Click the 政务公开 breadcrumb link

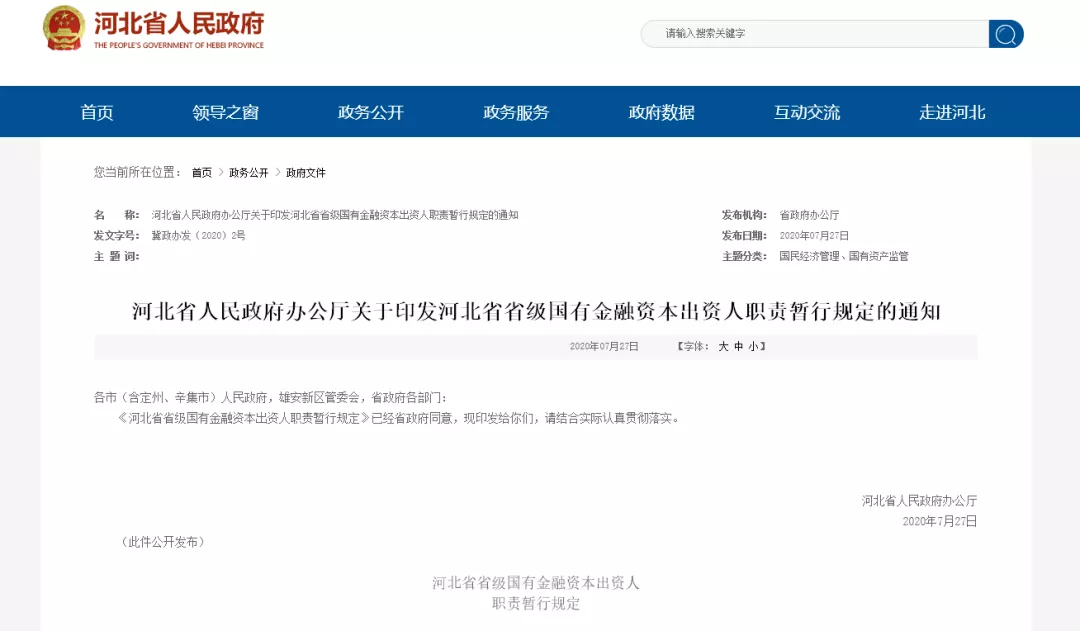249,173
